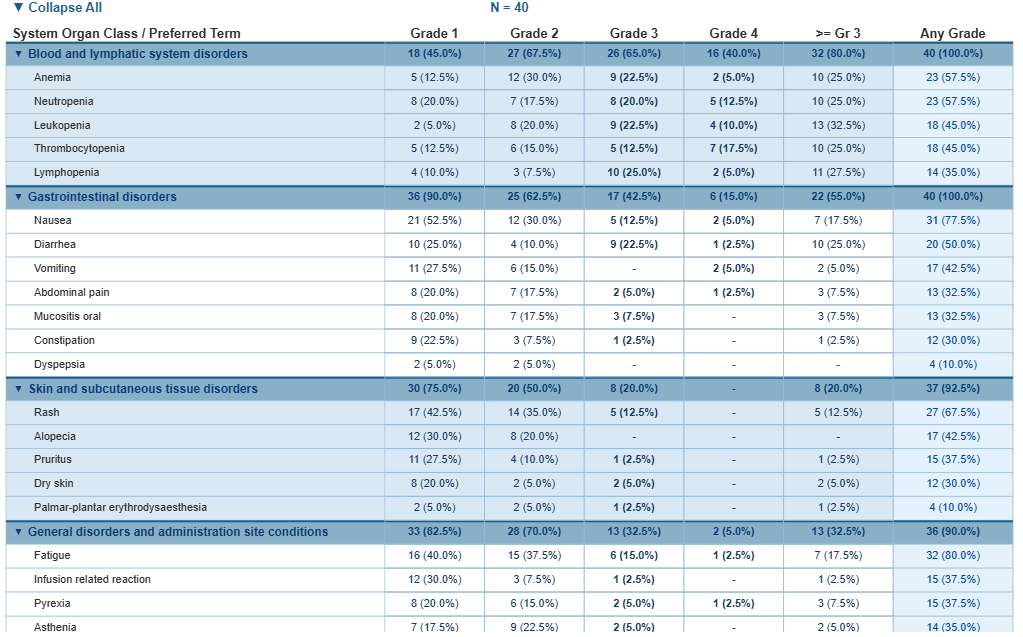Open Nausea Any Grade value 31 (77.5%)

[953, 221]
